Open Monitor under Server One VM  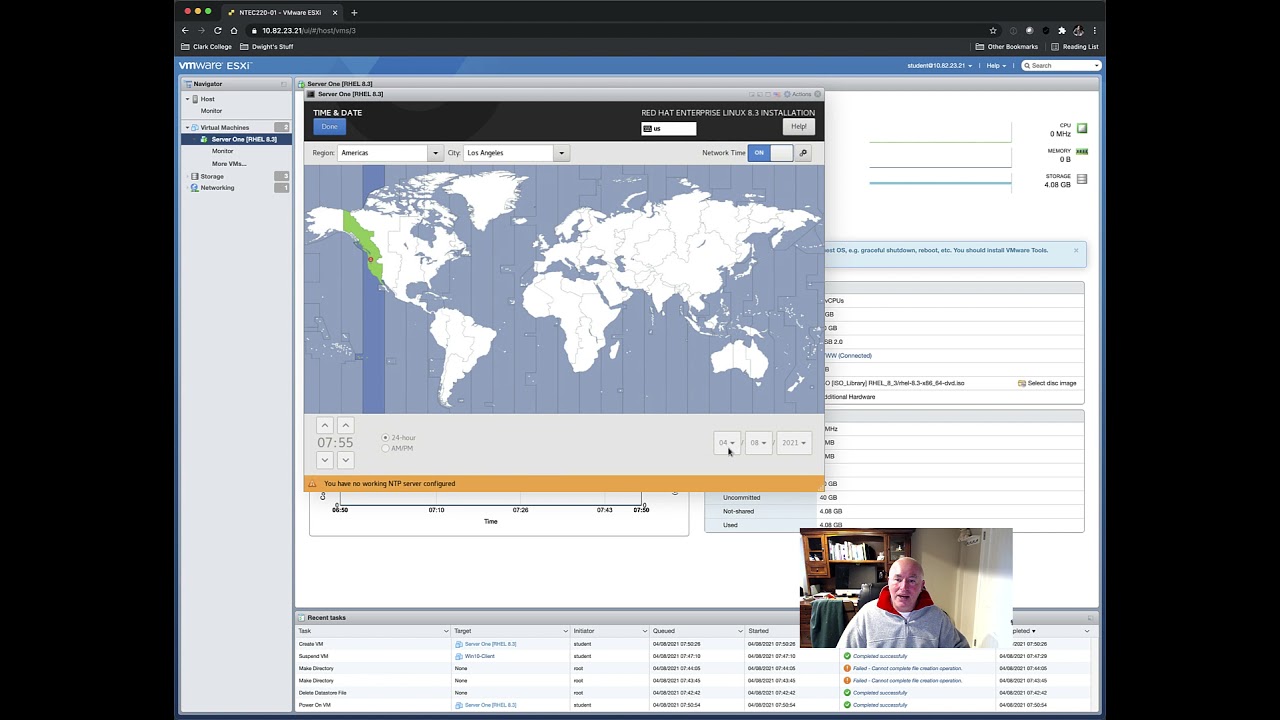(x=222, y=151)
